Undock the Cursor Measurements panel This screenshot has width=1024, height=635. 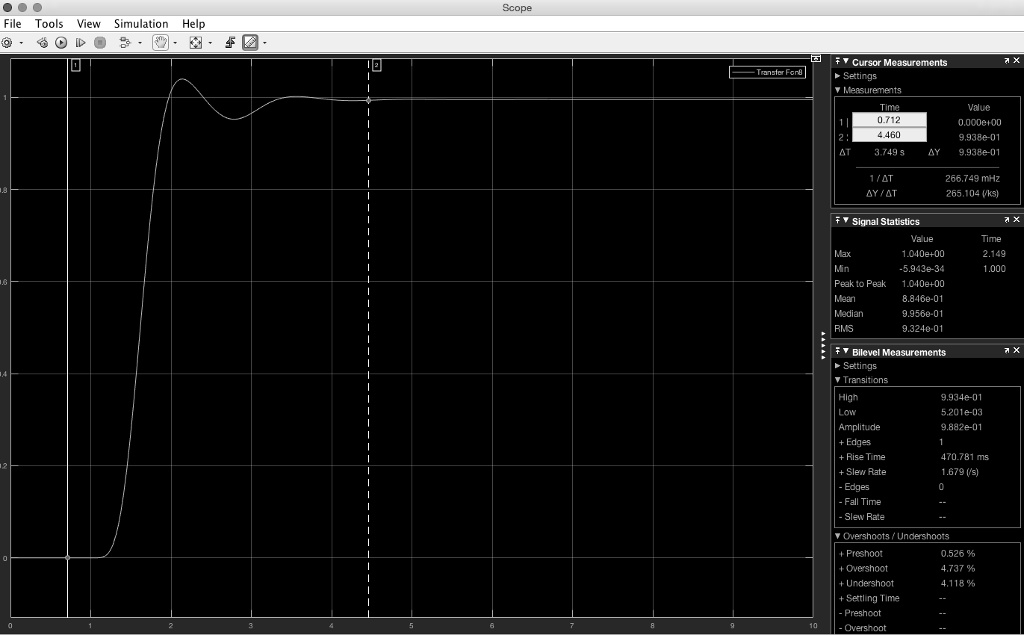click(x=1008, y=62)
